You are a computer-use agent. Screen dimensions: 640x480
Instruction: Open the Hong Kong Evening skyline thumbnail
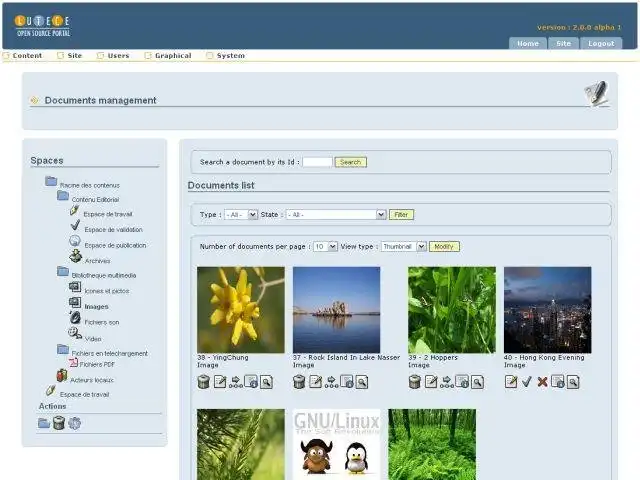click(x=547, y=310)
